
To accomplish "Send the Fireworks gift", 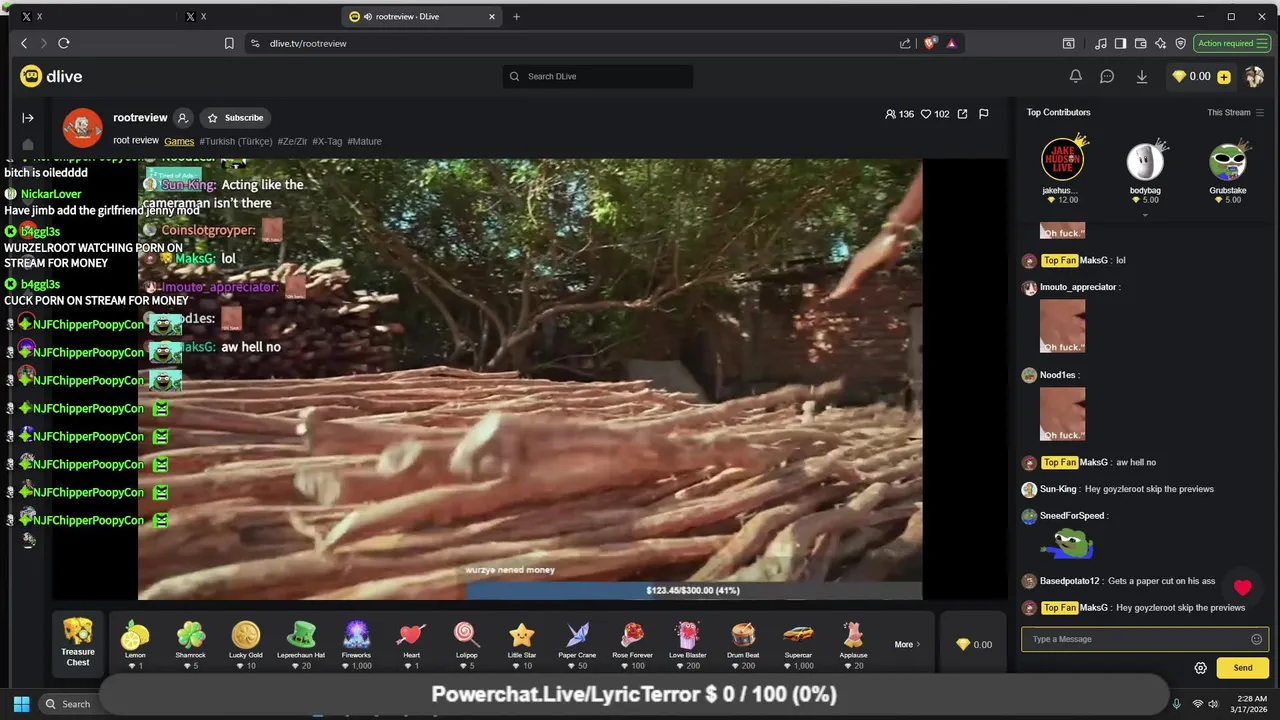I will 357,636.
